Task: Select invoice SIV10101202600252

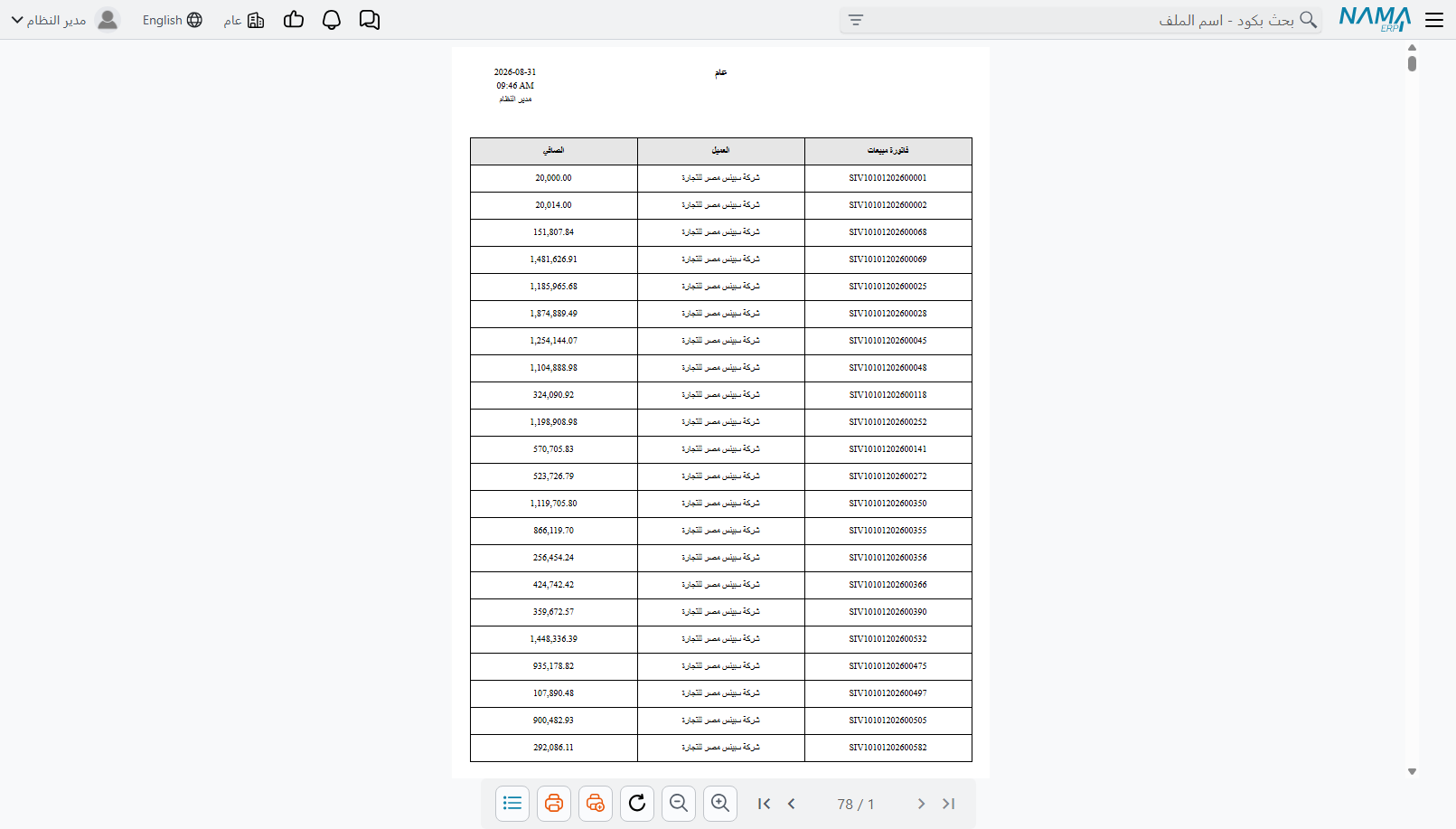Action: click(888, 422)
